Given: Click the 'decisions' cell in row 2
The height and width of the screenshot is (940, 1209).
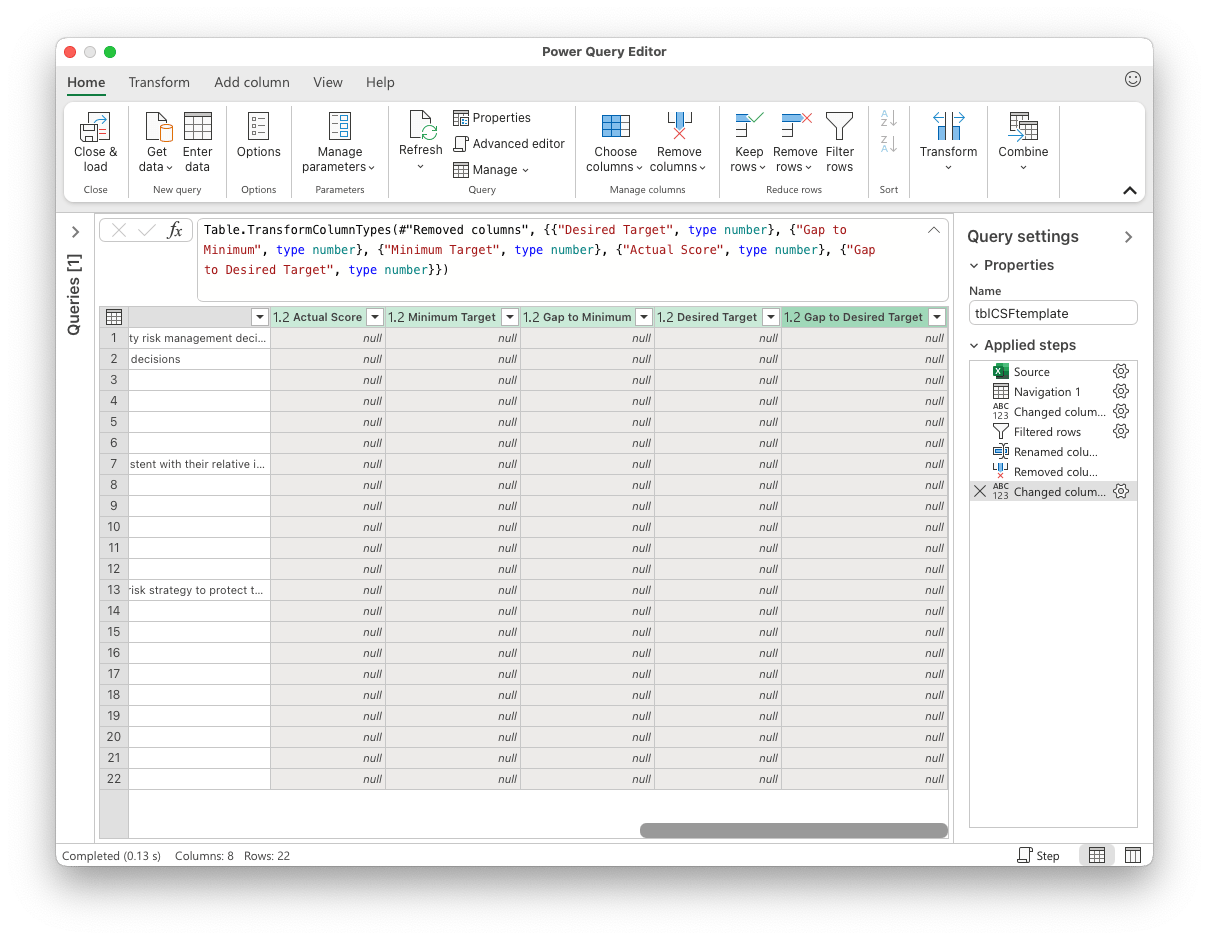Looking at the screenshot, I should (x=199, y=359).
